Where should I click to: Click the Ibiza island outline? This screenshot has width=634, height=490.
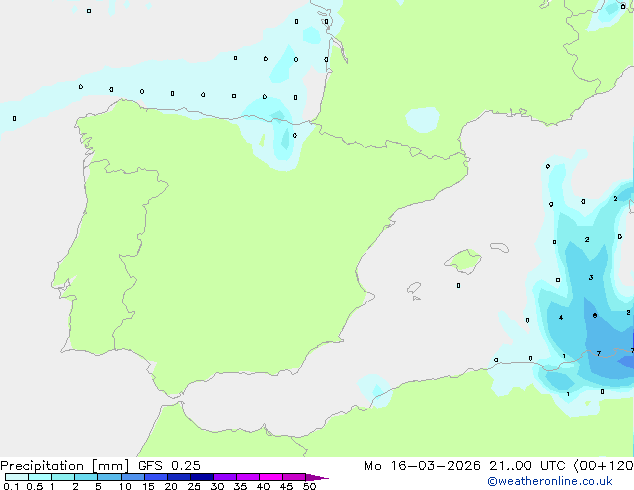pos(414,288)
